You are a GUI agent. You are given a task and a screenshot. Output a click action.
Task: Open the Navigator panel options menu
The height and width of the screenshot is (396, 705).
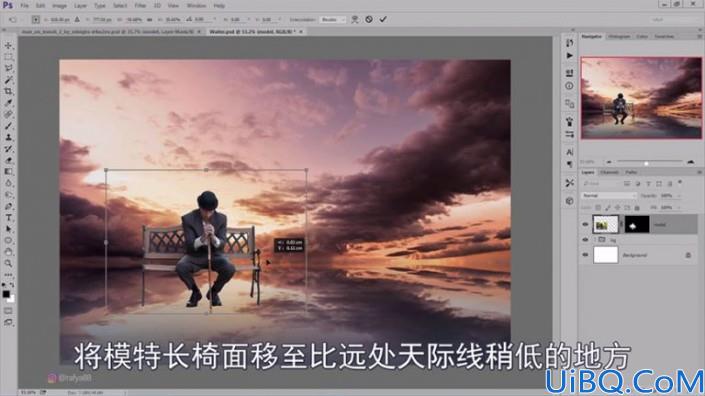point(700,36)
